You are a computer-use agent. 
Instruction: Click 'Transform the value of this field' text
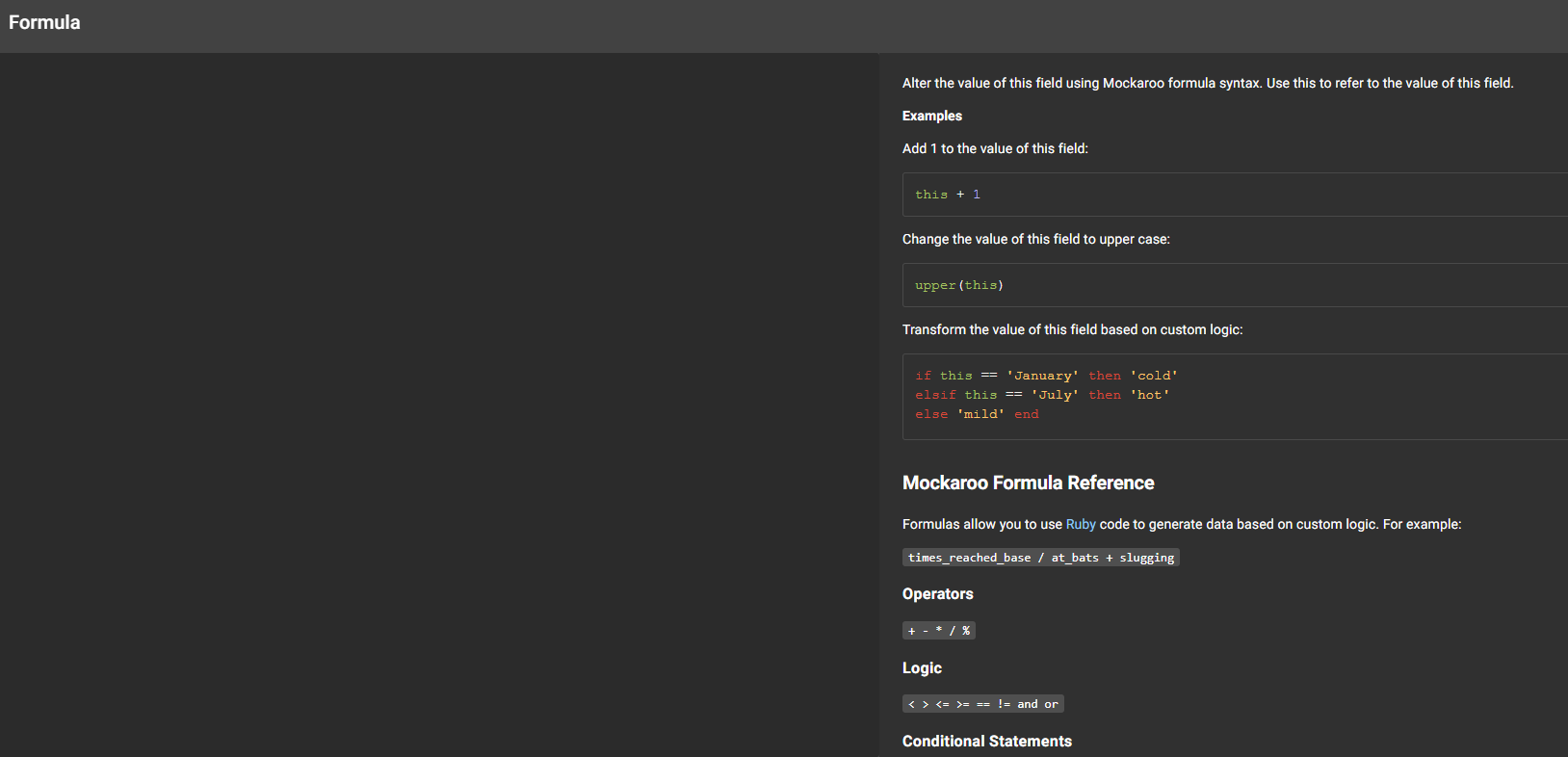coord(1073,329)
